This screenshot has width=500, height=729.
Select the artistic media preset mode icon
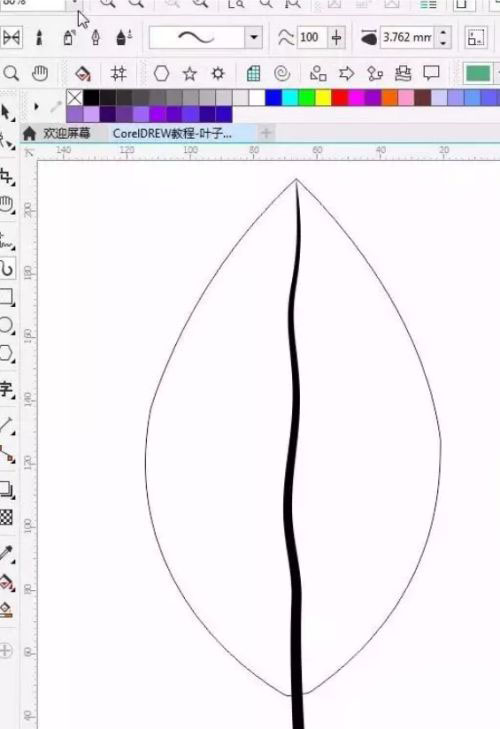click(12, 37)
